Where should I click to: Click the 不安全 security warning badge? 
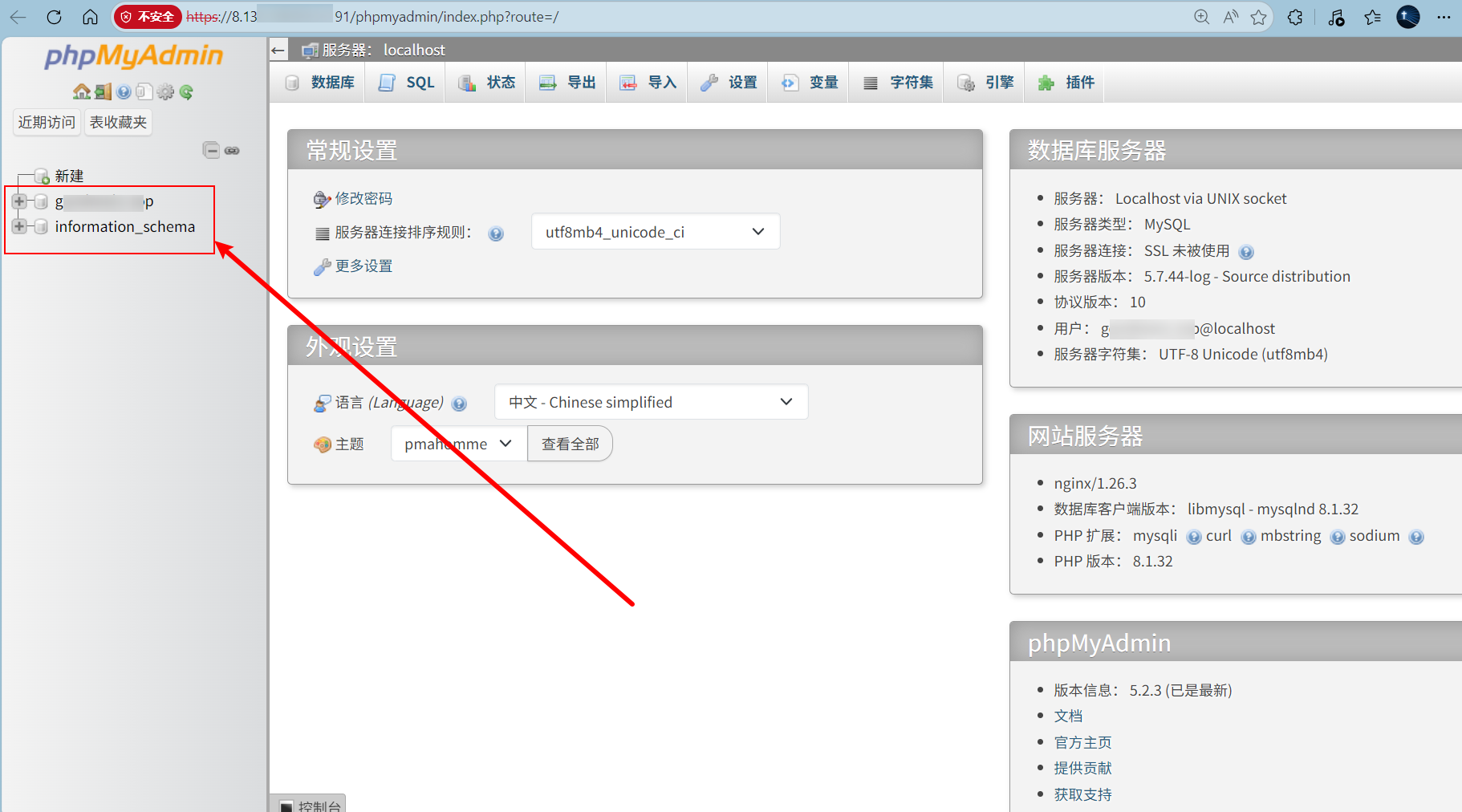148,17
